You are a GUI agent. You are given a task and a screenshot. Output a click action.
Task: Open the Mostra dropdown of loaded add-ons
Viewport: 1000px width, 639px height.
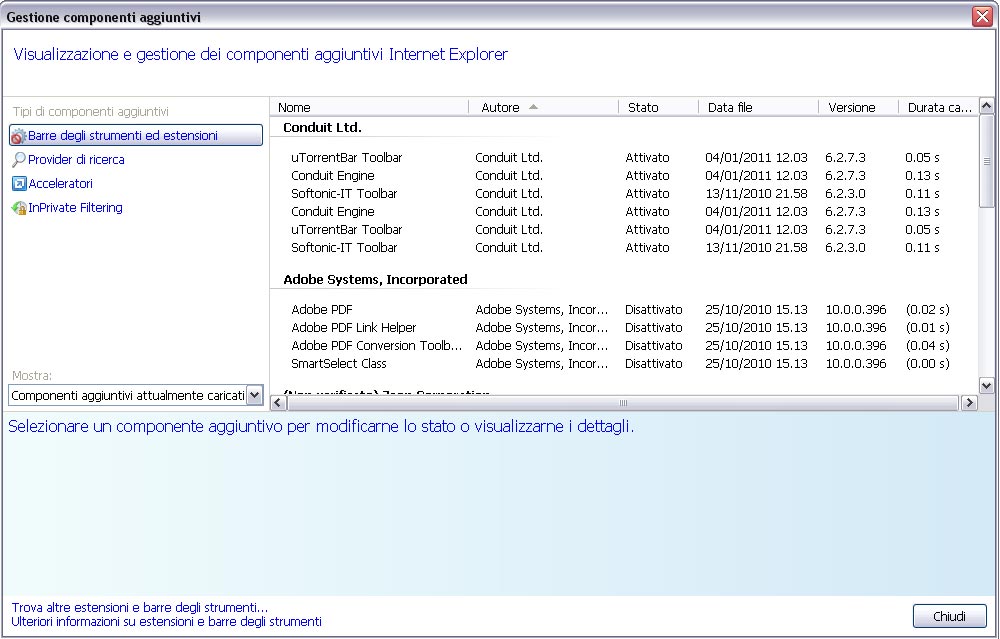tap(135, 395)
